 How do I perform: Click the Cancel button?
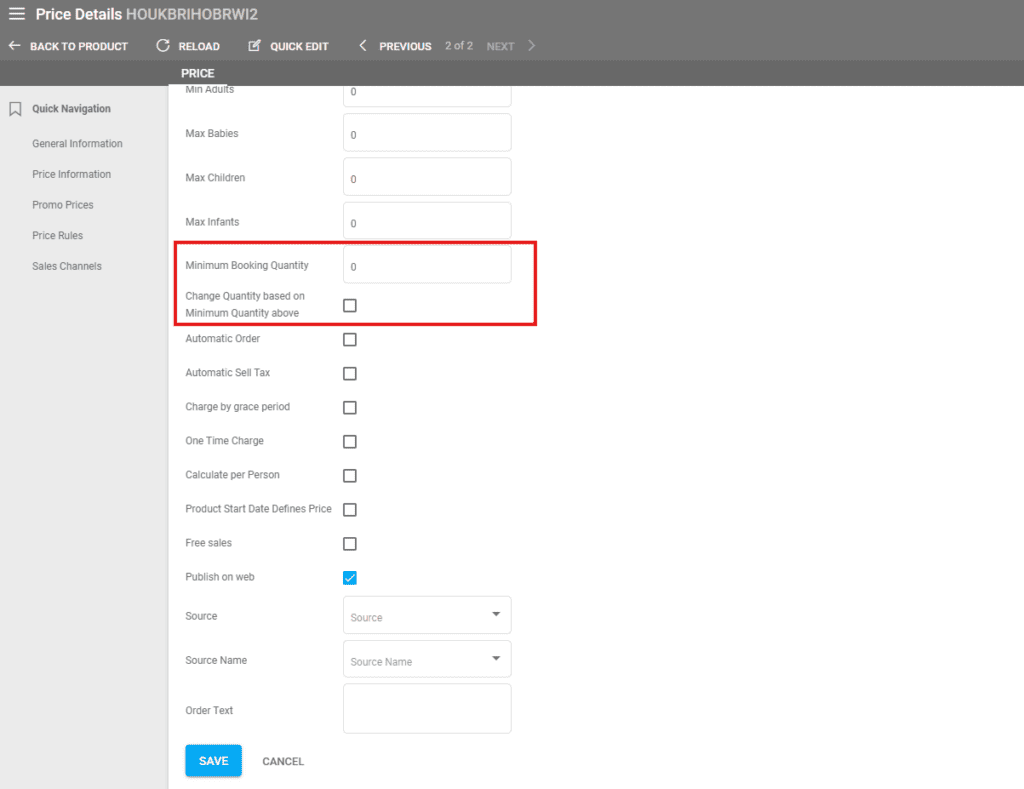[x=283, y=761]
